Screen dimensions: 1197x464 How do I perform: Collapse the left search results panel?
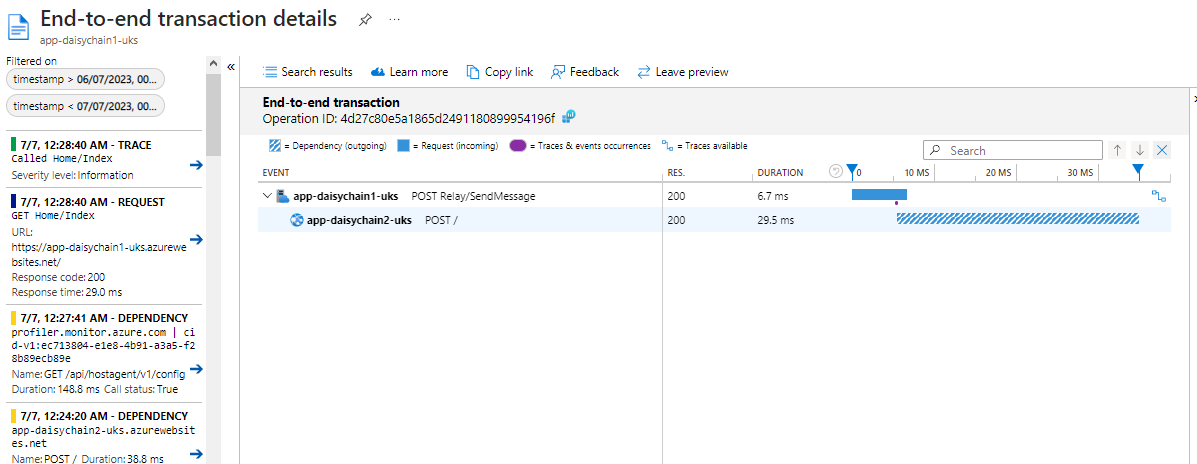[x=231, y=67]
